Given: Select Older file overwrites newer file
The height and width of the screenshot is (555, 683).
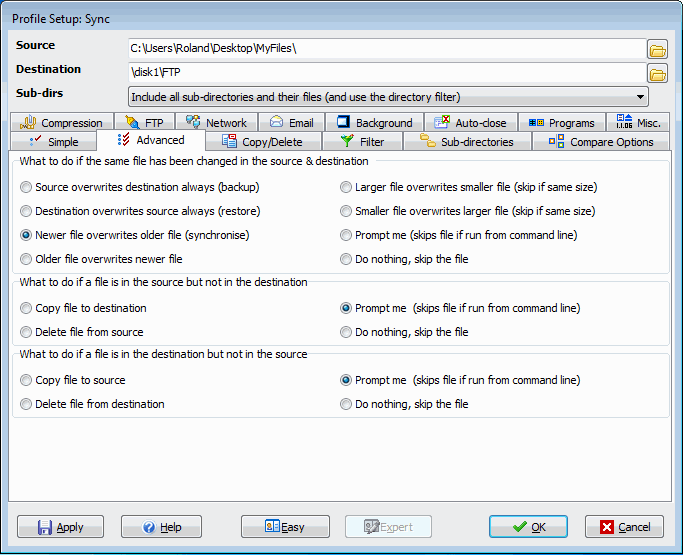Looking at the screenshot, I should pos(26,259).
